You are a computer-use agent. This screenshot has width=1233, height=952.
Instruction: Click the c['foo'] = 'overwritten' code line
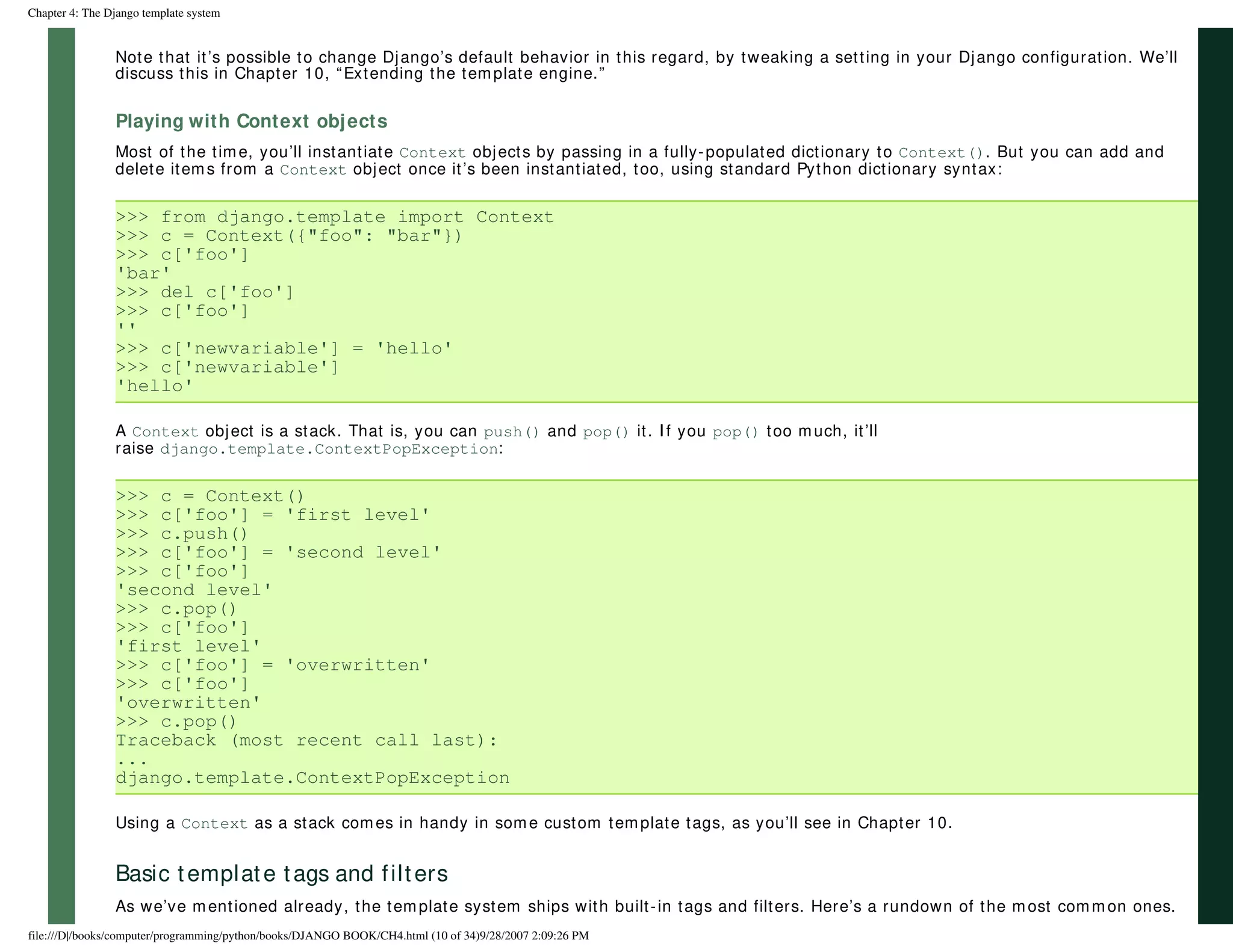273,666
